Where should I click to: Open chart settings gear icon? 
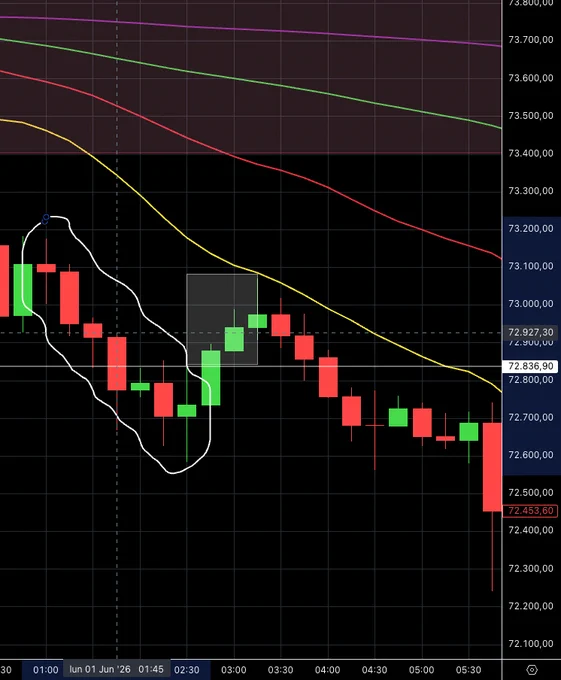pos(532,670)
